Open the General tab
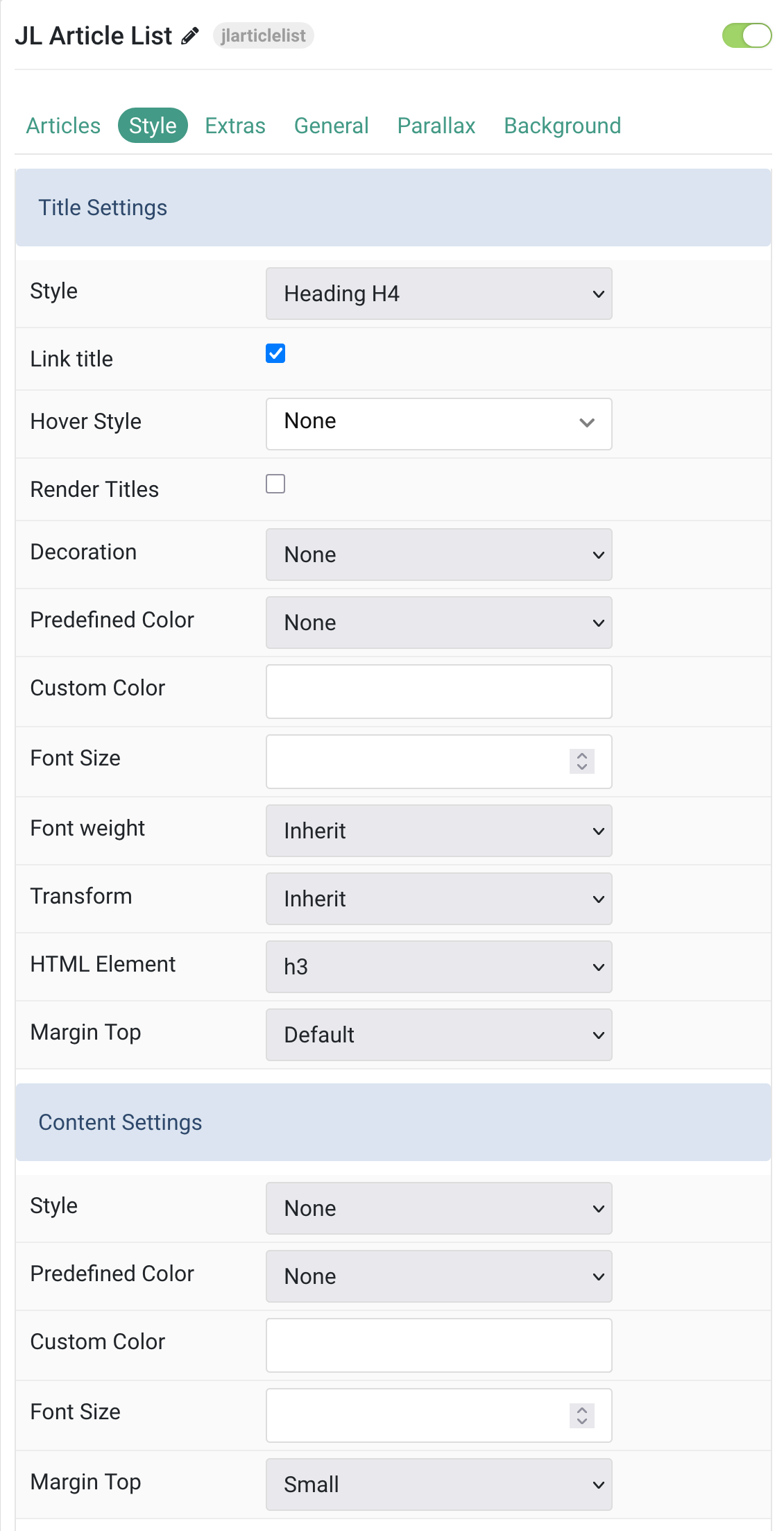This screenshot has height=1531, width=784. (x=331, y=126)
